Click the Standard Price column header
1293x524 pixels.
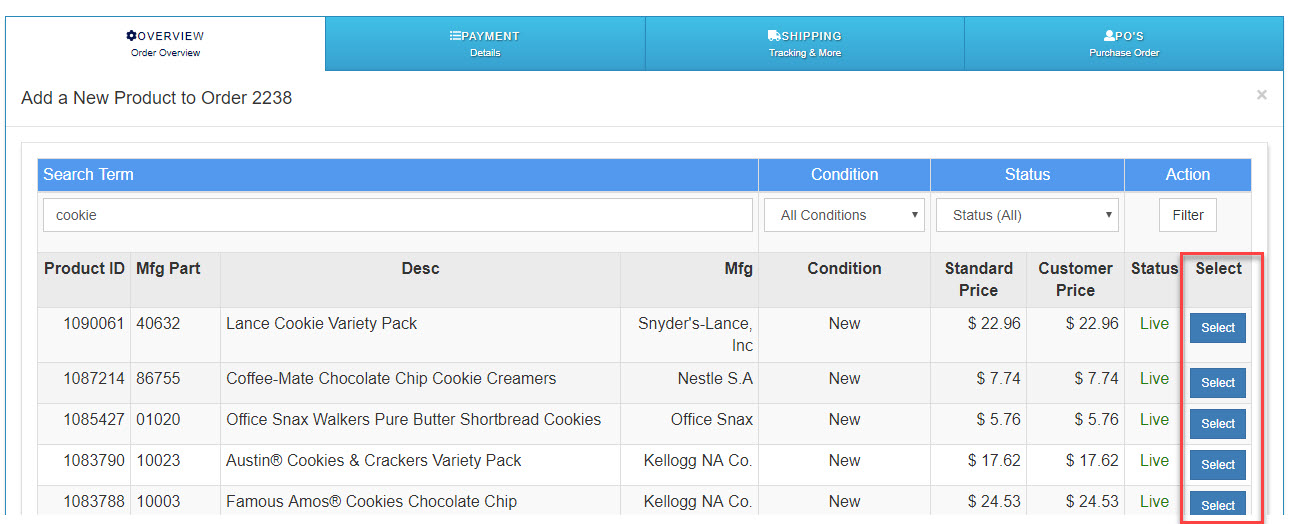[x=978, y=279]
